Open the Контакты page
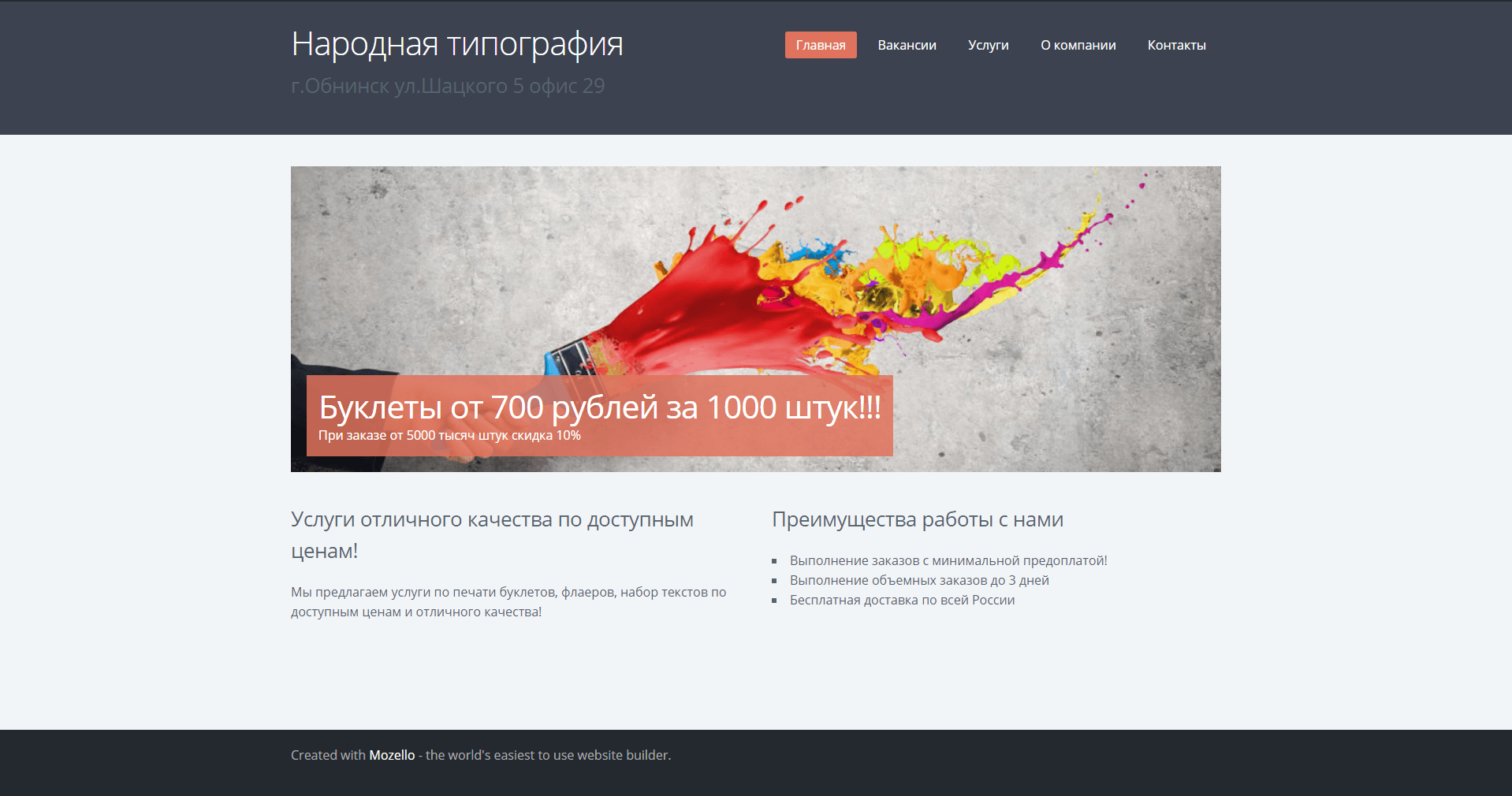1512x796 pixels. 1176,45
